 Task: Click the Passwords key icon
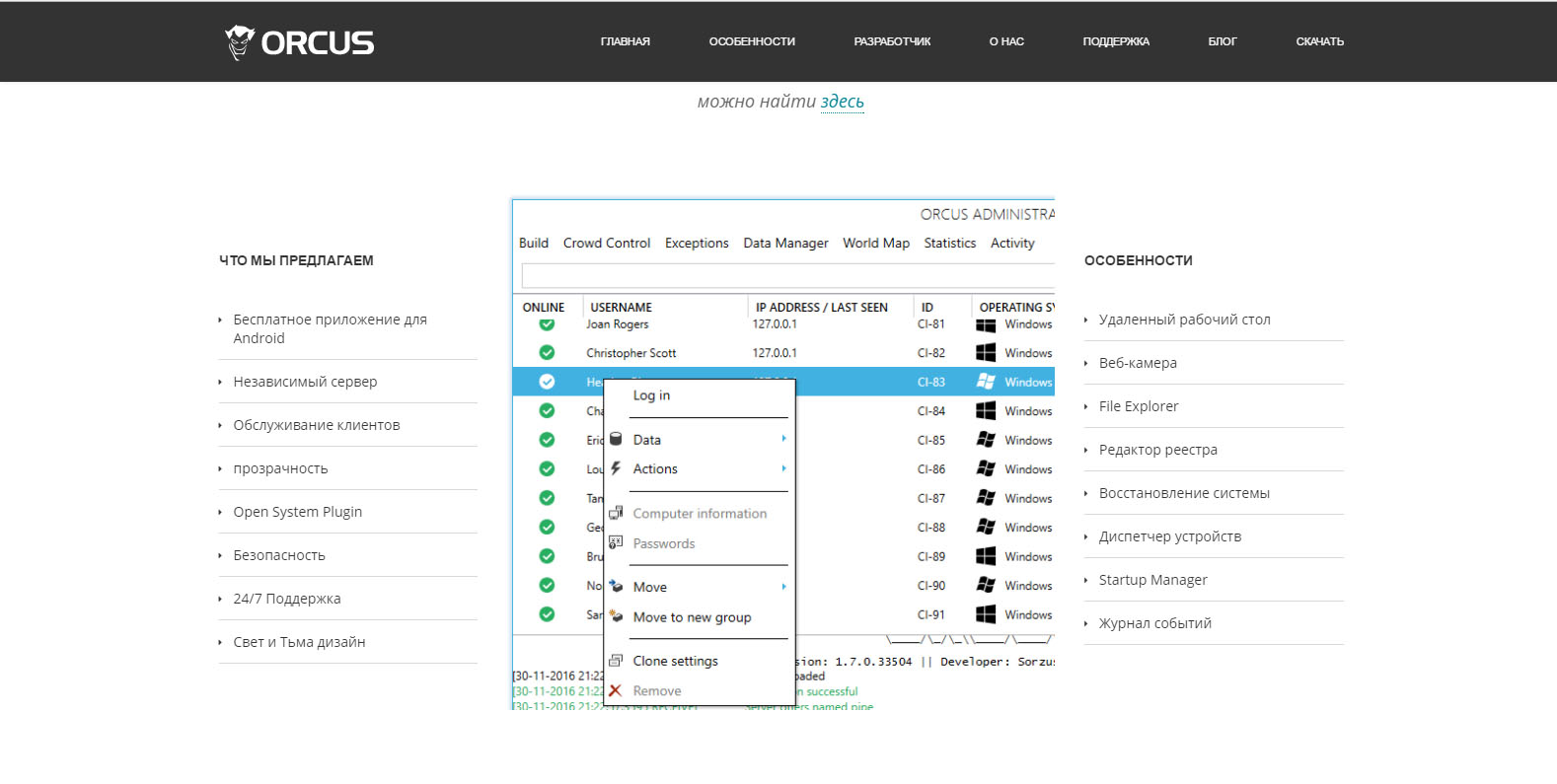[x=616, y=542]
